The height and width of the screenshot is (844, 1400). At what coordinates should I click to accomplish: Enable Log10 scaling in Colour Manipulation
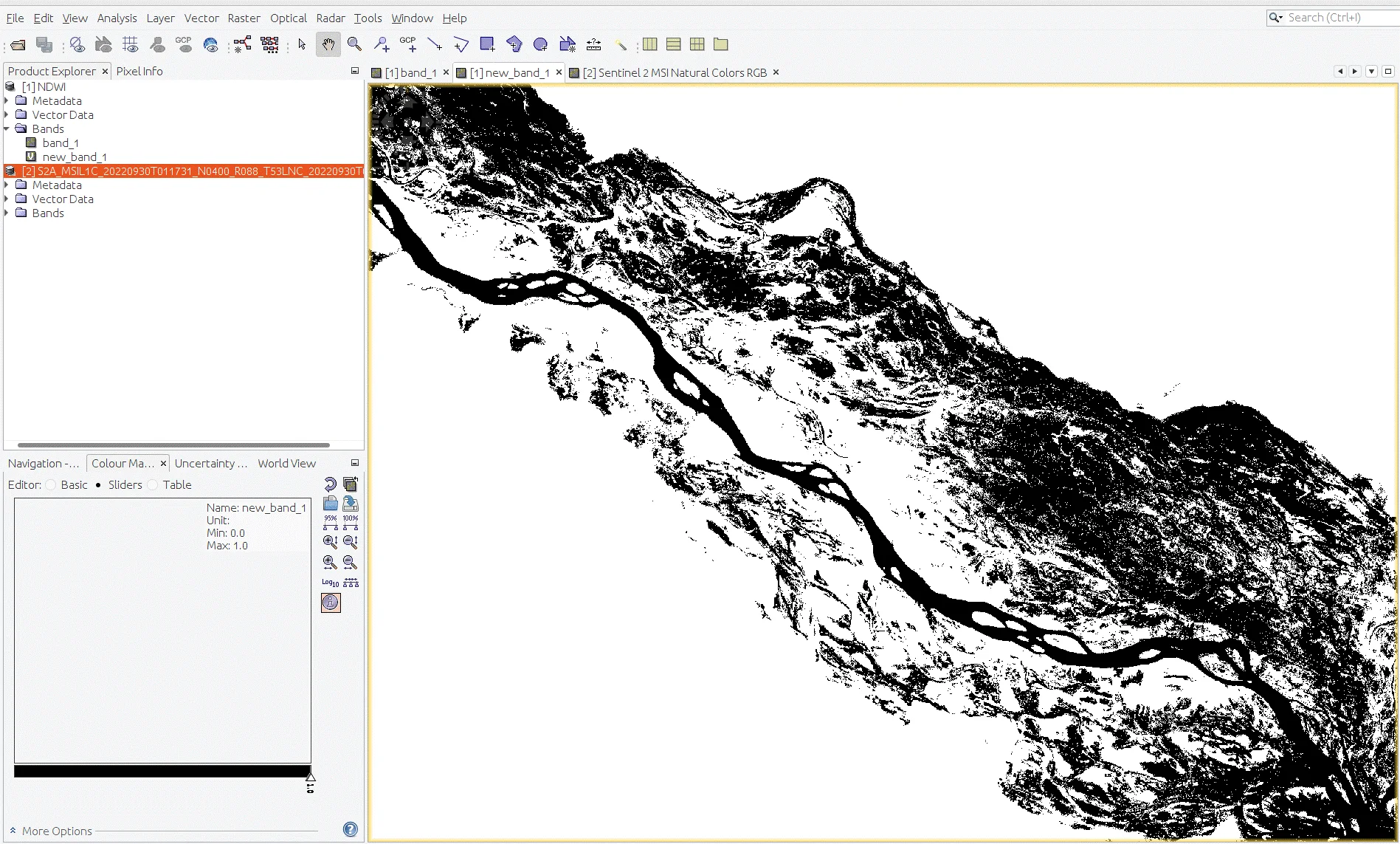[x=330, y=583]
